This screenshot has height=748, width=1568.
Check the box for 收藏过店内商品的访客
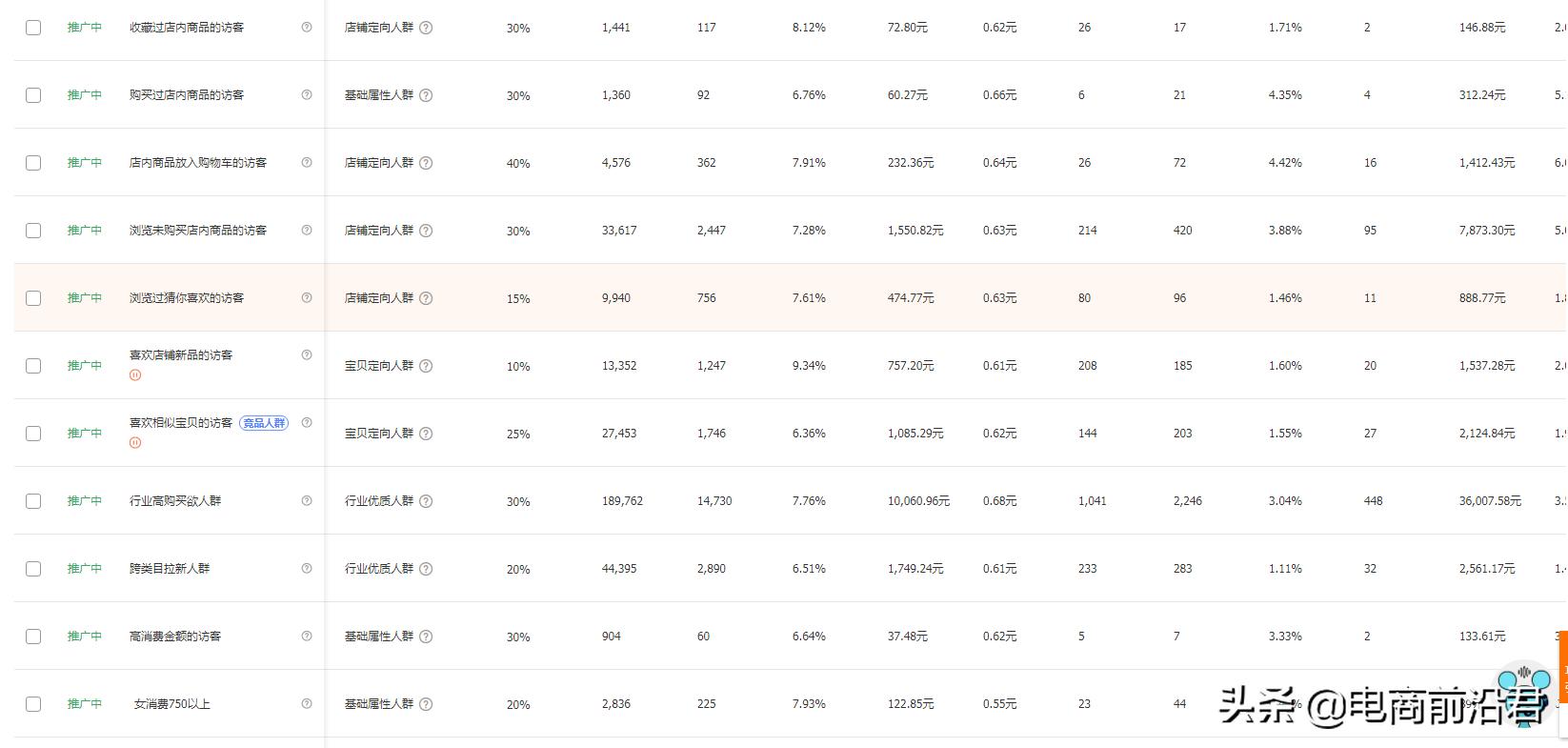(x=33, y=28)
